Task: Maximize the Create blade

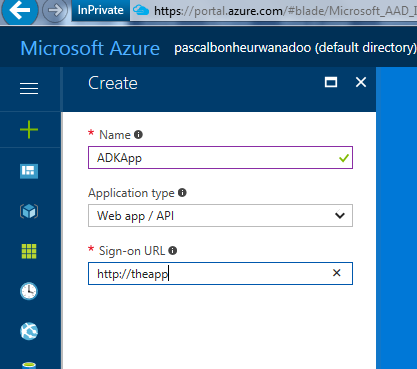Action: point(331,82)
